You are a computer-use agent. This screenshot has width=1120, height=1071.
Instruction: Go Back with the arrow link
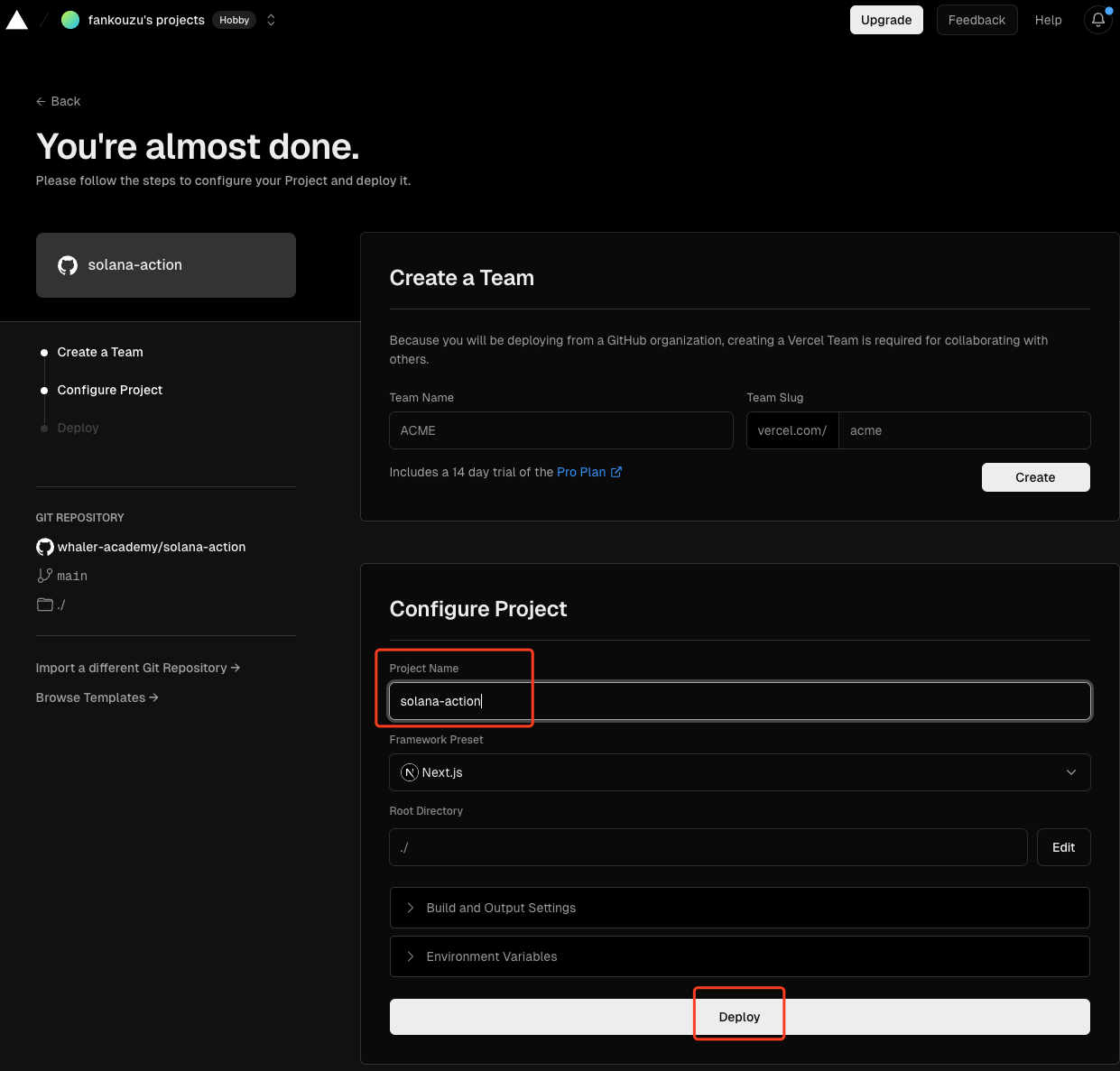[x=58, y=101]
